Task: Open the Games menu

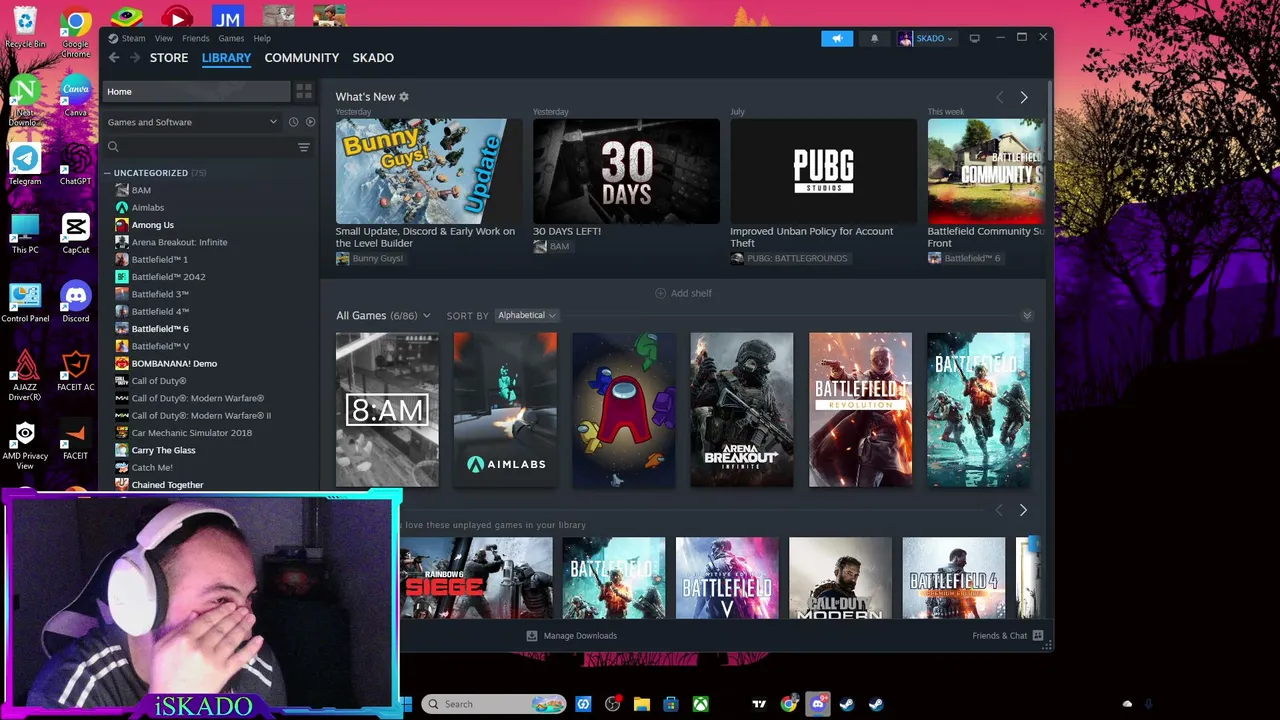Action: (x=231, y=38)
